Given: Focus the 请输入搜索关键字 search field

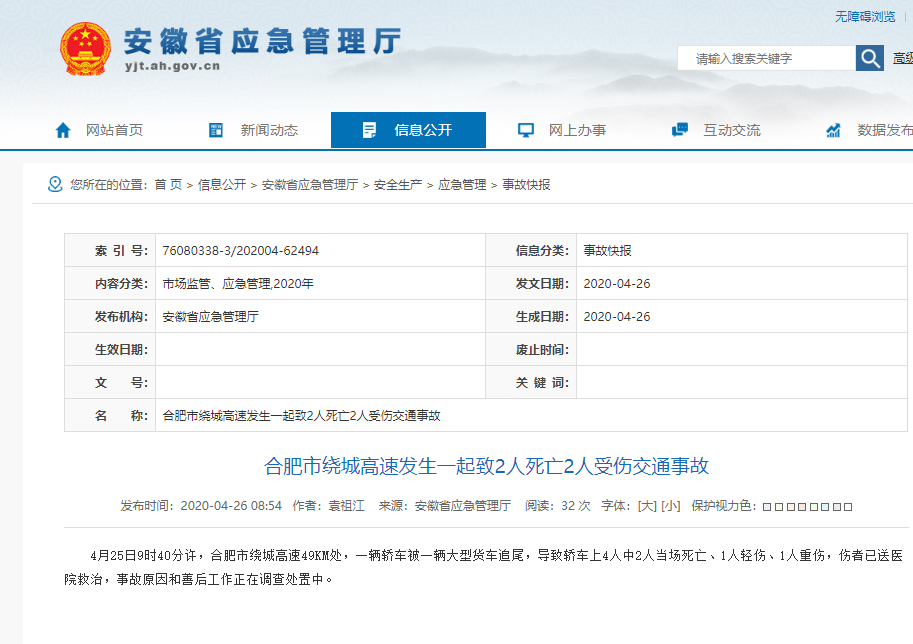Looking at the screenshot, I should pyautogui.click(x=766, y=58).
